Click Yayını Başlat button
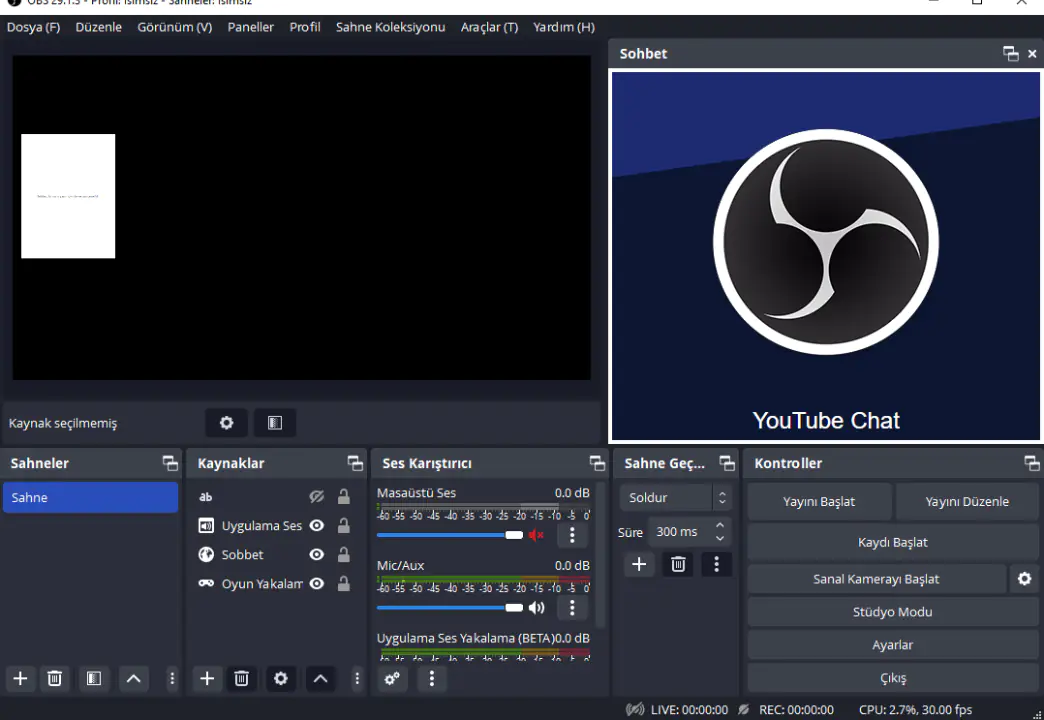The height and width of the screenshot is (720, 1044). (819, 502)
